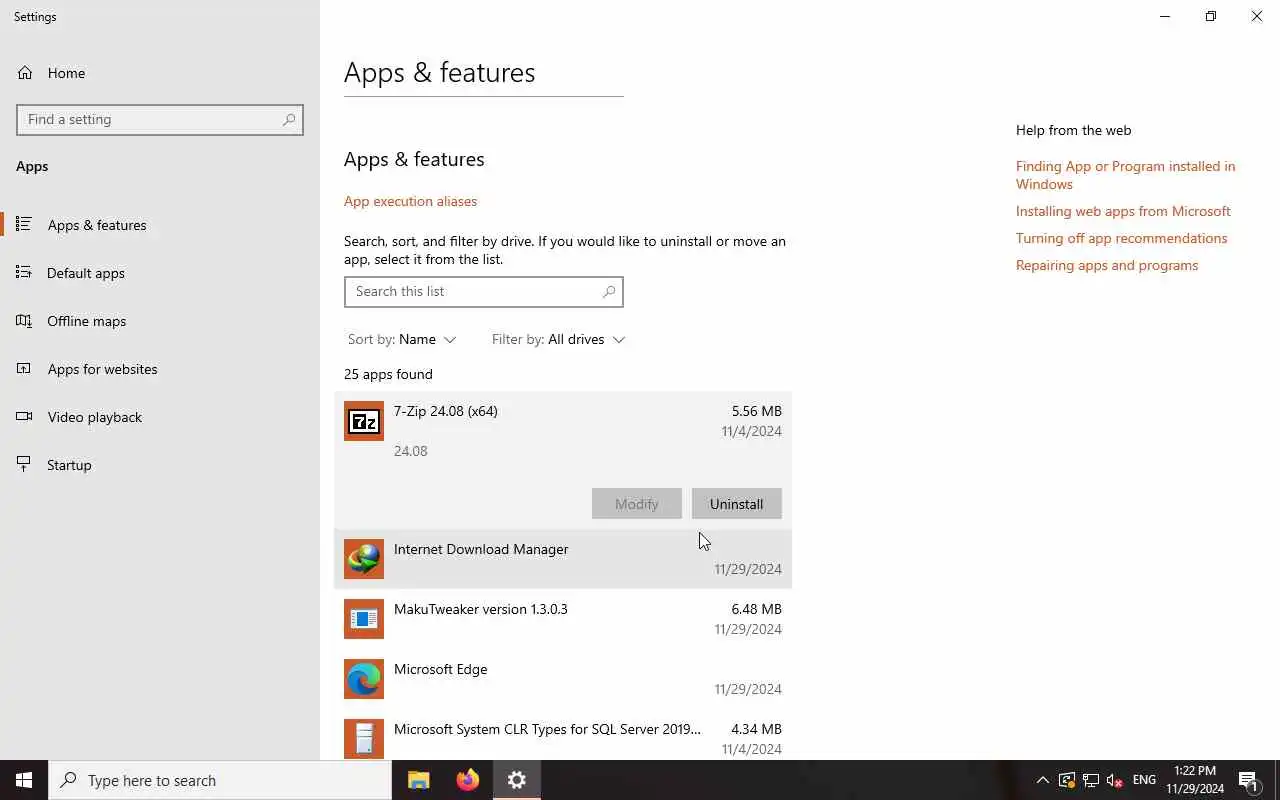Image resolution: width=1280 pixels, height=800 pixels.
Task: Click the Settings gear taskbar icon
Action: (x=517, y=780)
